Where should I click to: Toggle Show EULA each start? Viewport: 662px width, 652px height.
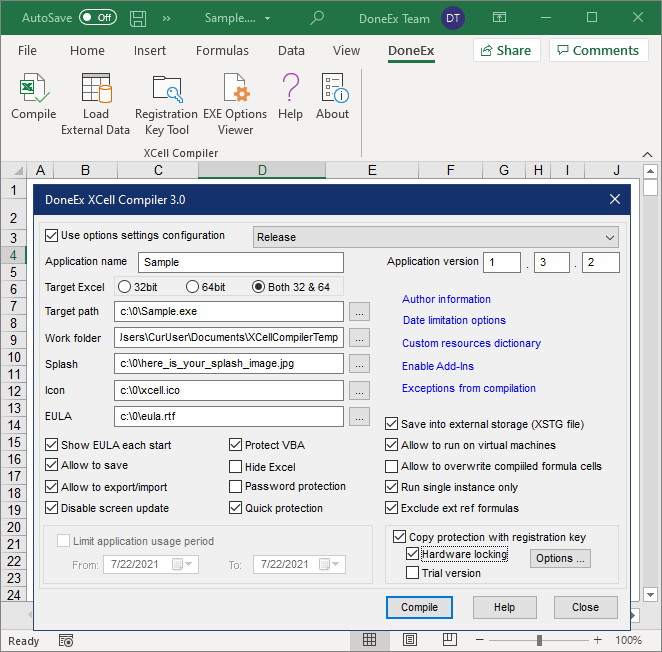[x=52, y=445]
